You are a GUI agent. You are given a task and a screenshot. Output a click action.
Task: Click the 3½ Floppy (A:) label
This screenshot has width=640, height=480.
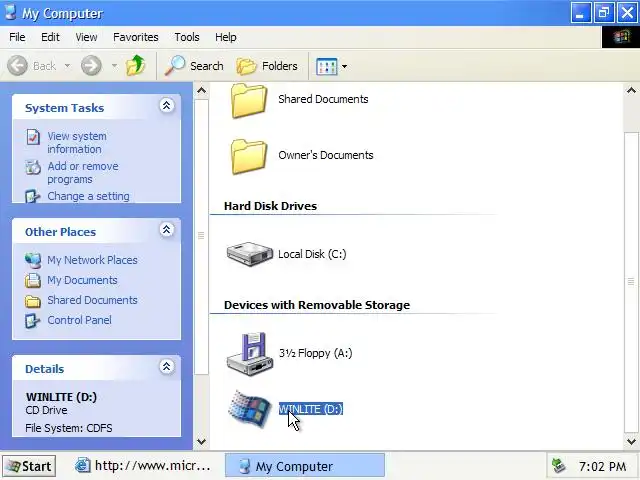pos(315,353)
